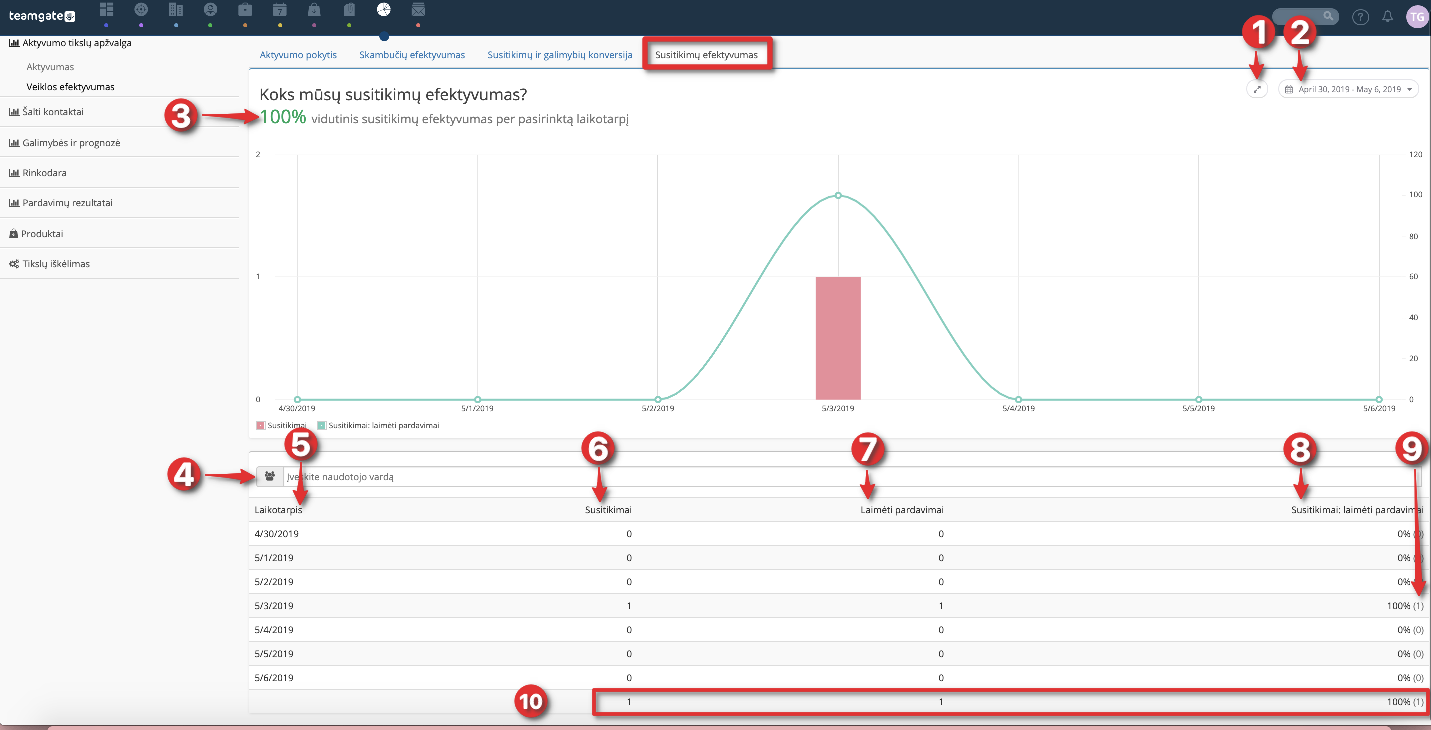
Task: Click the teamgate logo
Action: click(43, 15)
